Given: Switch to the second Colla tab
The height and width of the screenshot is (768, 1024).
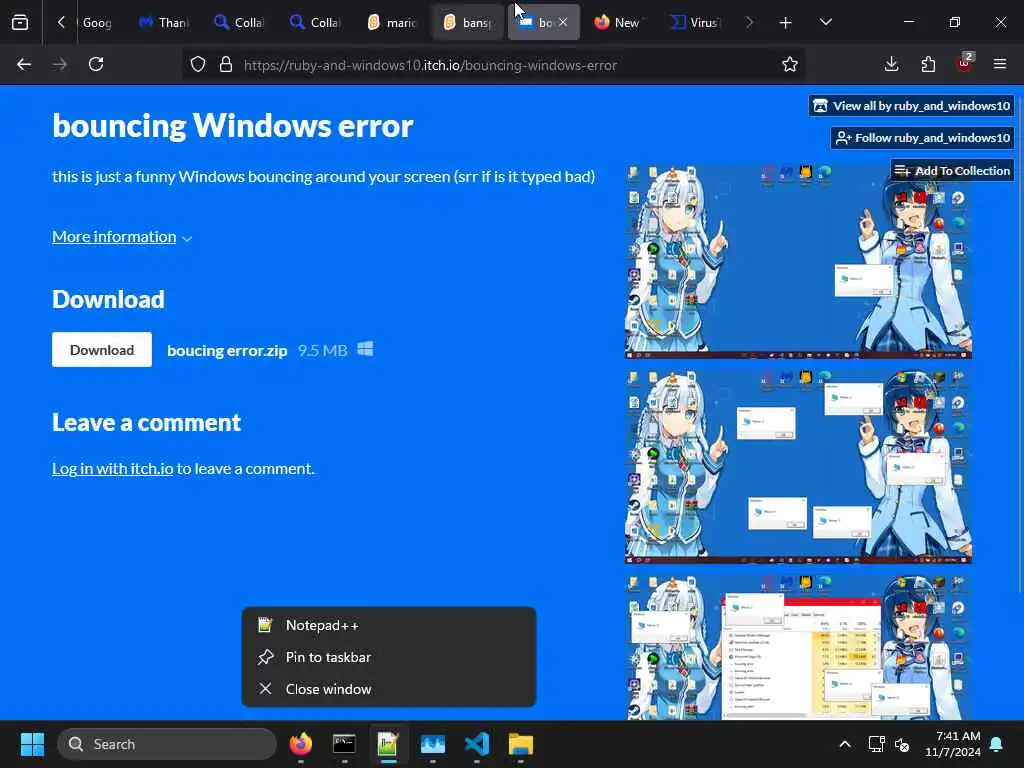Looking at the screenshot, I should [315, 22].
